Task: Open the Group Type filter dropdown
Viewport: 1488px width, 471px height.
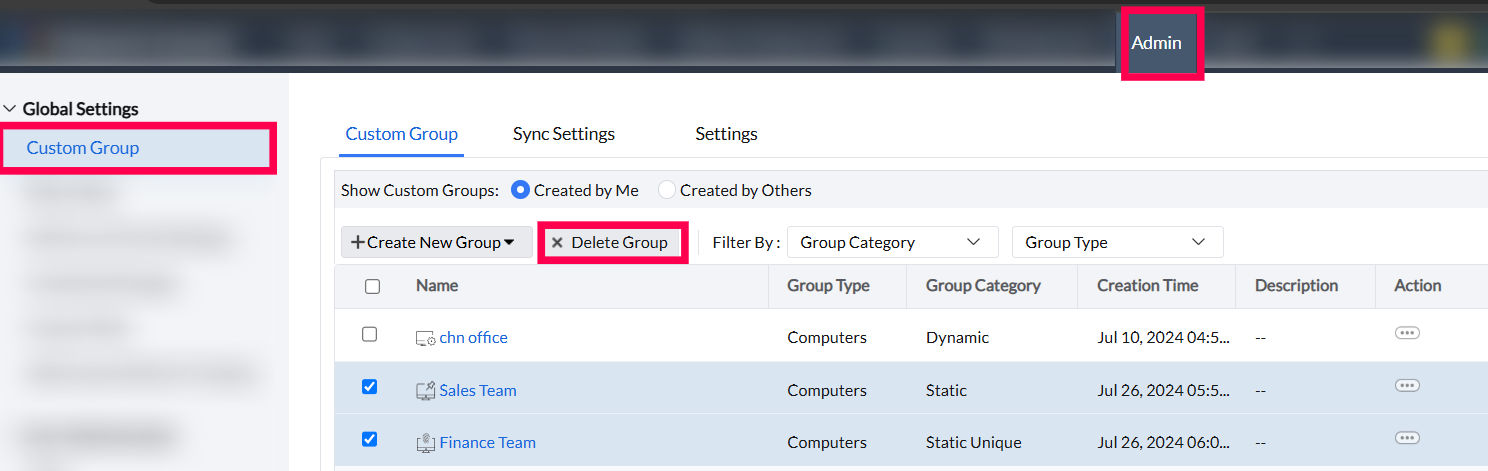Action: pyautogui.click(x=1117, y=242)
